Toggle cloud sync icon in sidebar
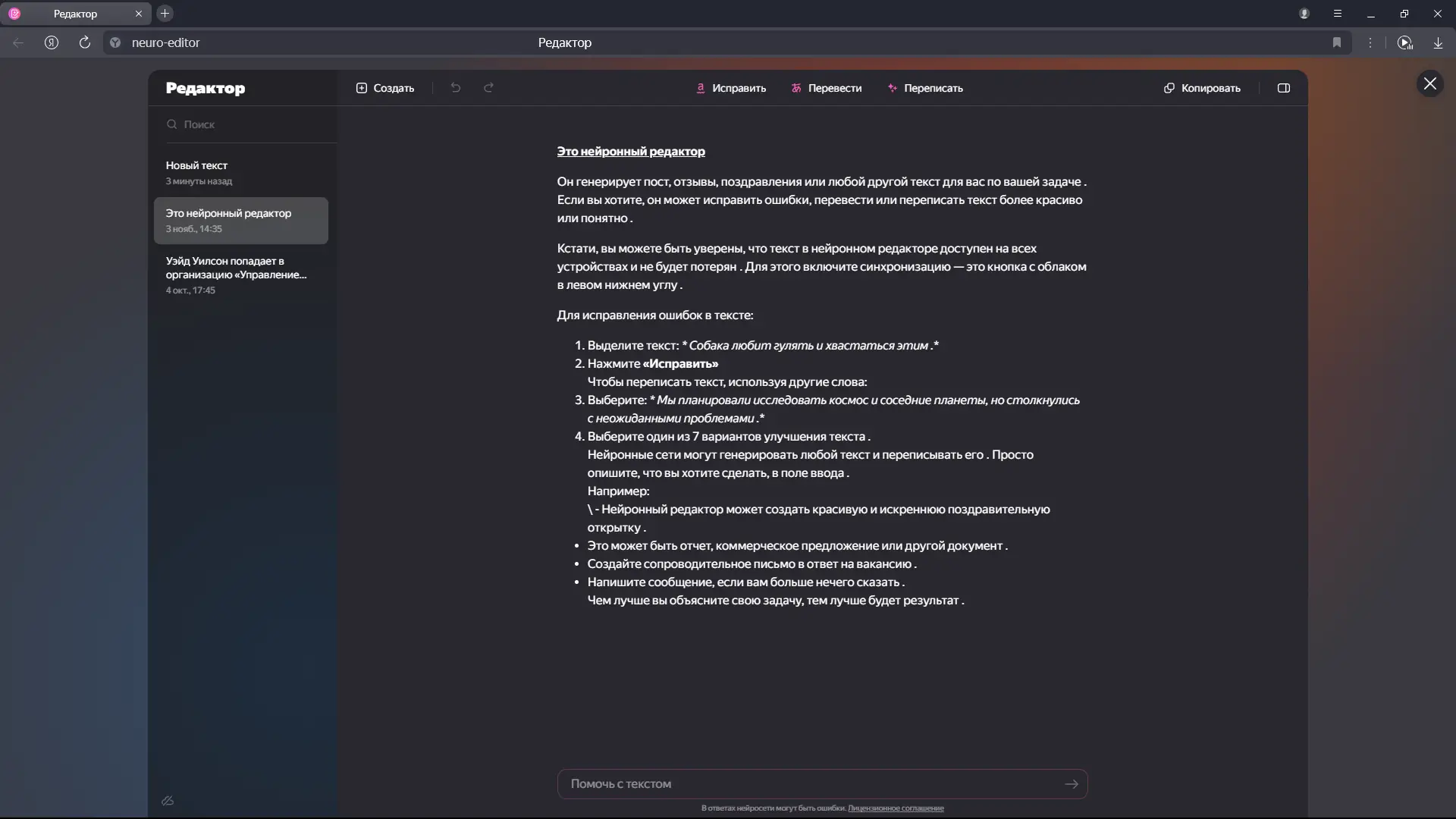 click(x=168, y=801)
